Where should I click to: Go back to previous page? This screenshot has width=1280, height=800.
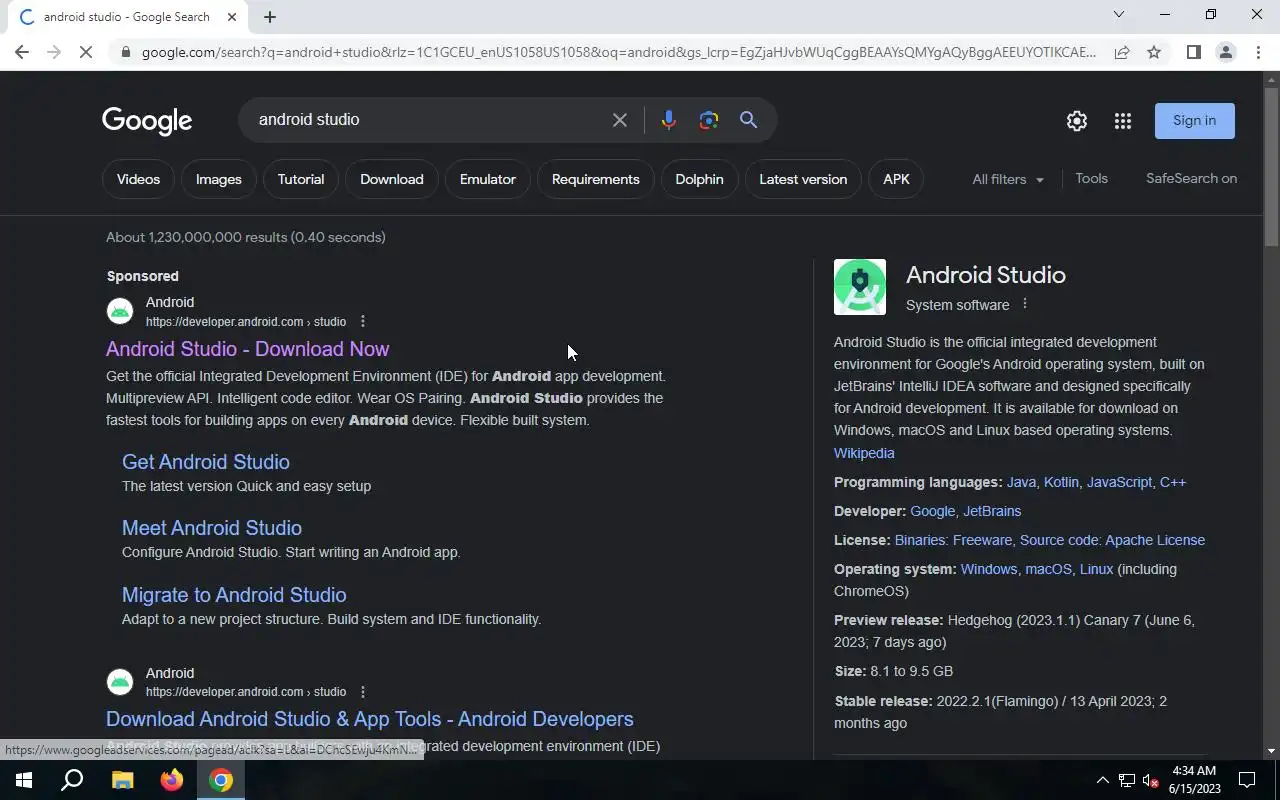coord(22,52)
